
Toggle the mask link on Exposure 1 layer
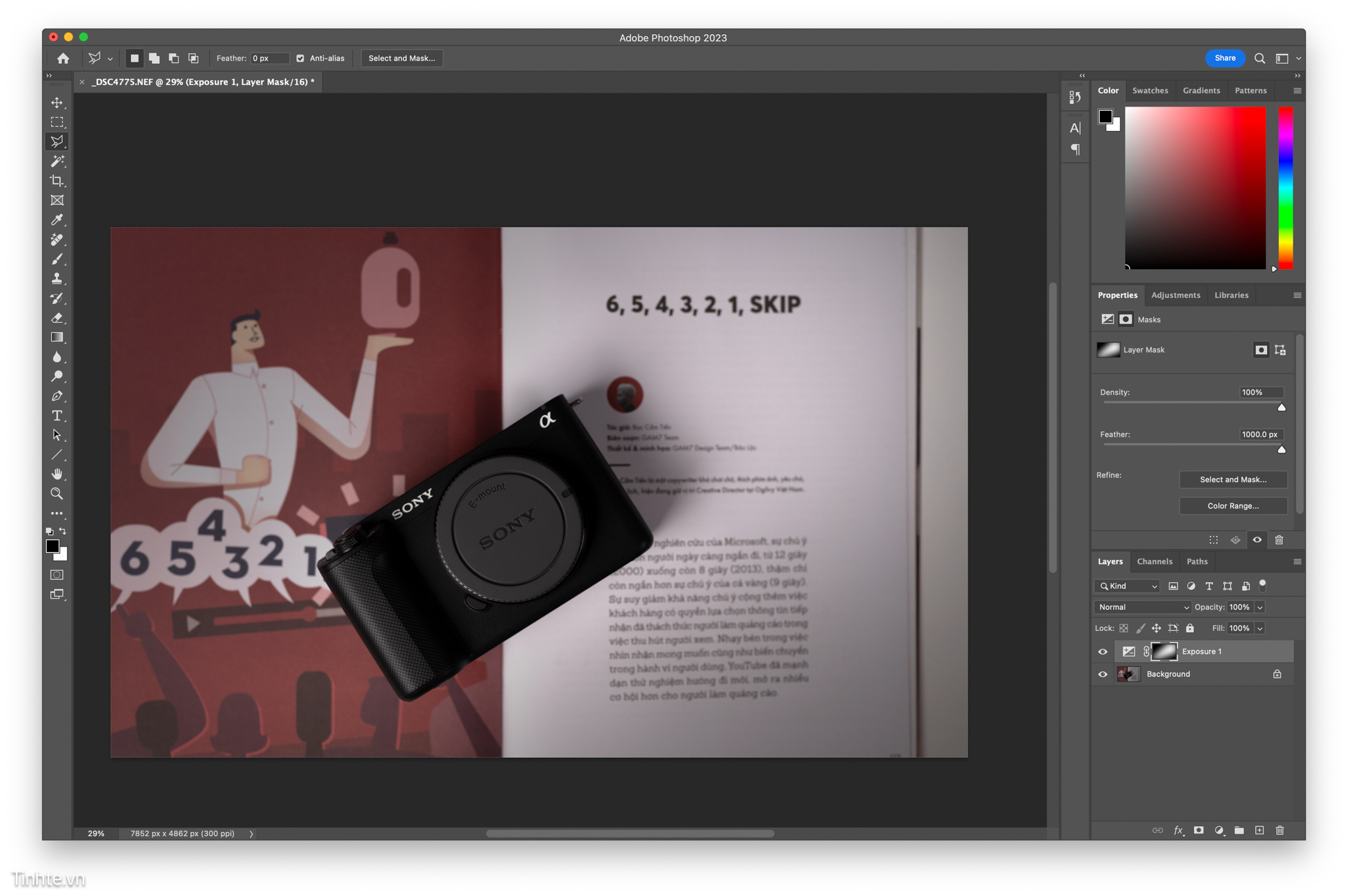1146,651
